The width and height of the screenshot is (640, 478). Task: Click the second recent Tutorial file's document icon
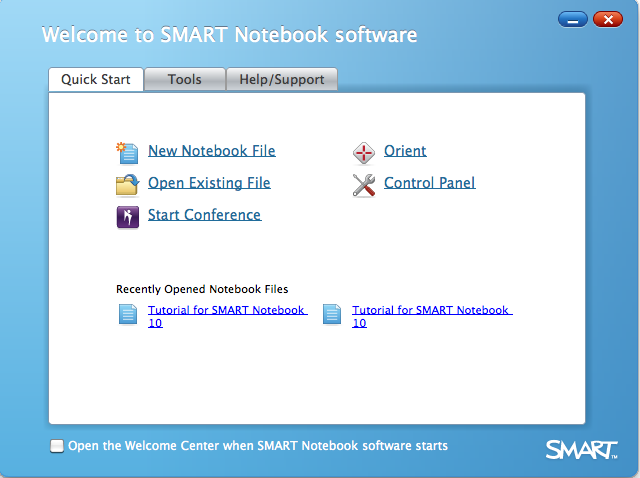(x=332, y=314)
